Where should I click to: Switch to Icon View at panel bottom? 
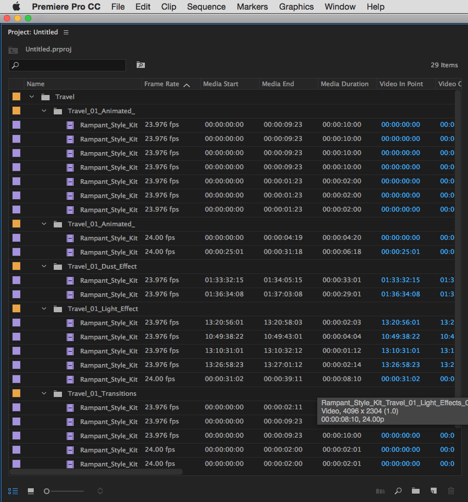31,491
